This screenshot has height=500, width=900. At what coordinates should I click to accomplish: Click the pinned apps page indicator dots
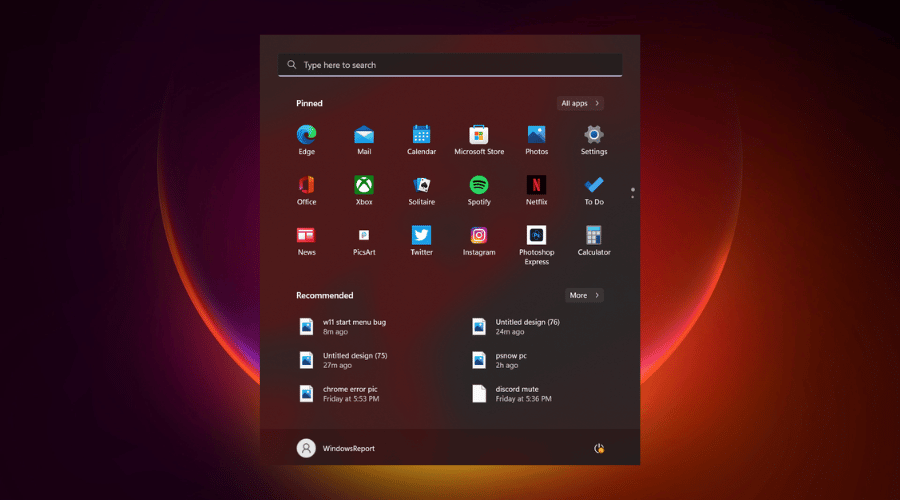(x=633, y=193)
